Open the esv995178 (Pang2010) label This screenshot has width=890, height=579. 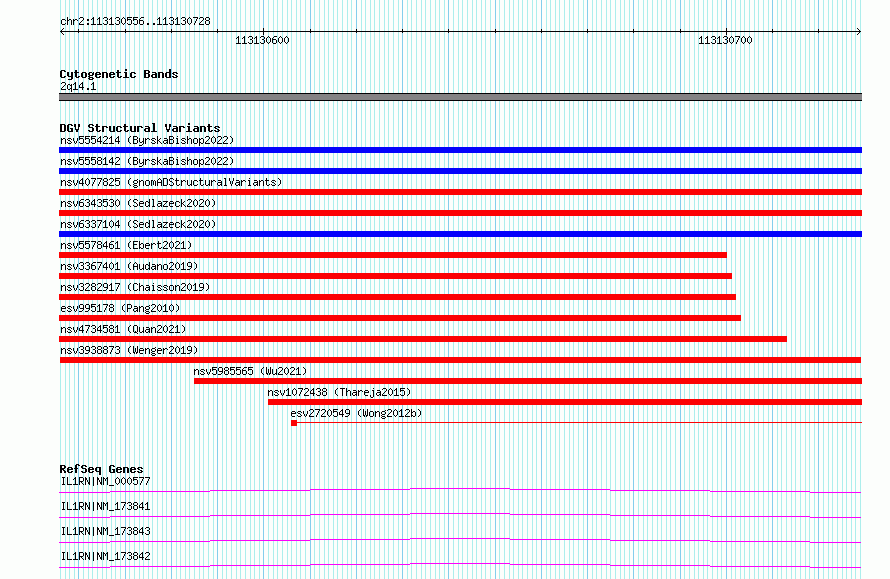[x=120, y=308]
